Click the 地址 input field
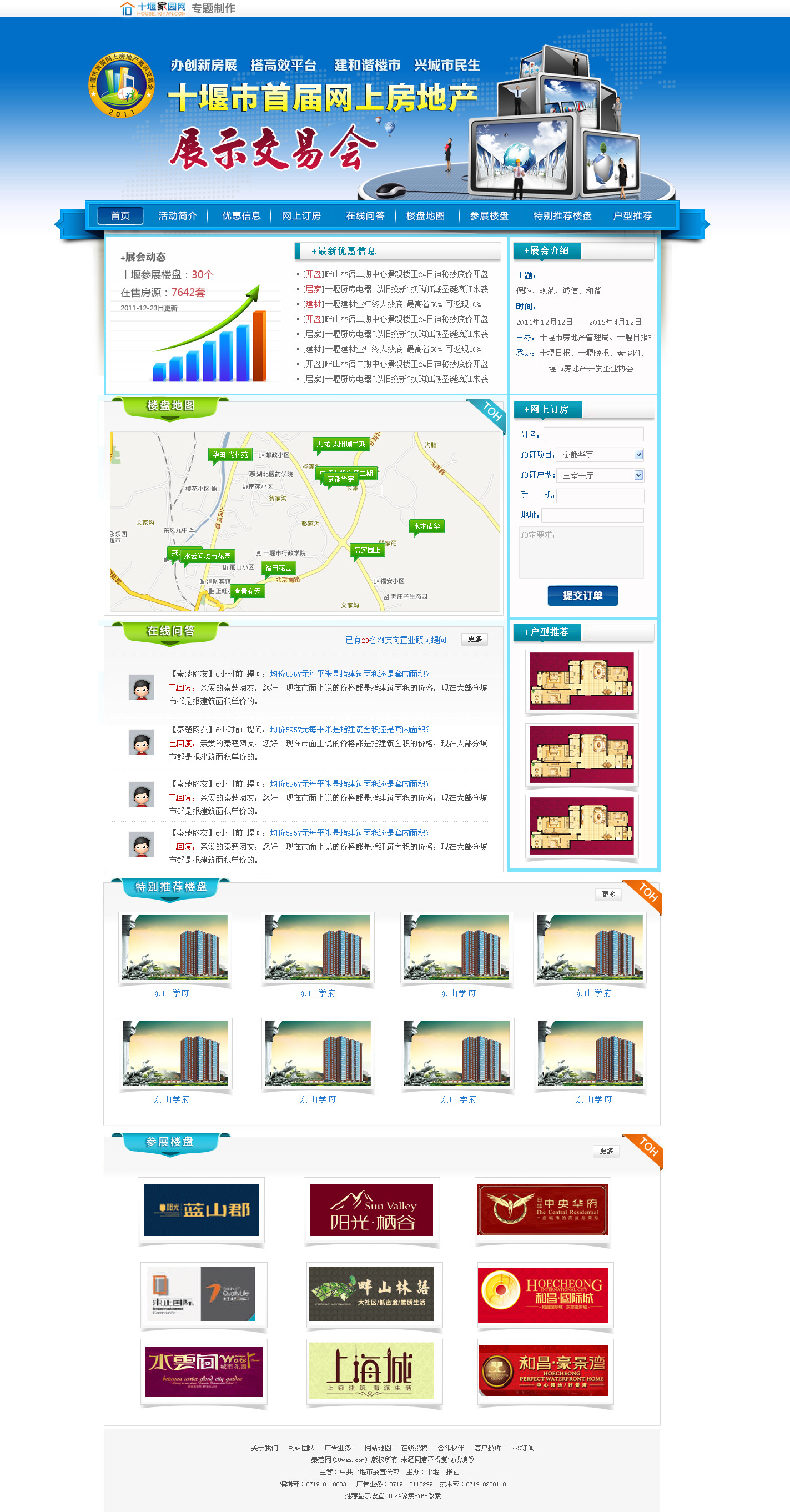Image resolution: width=790 pixels, height=1512 pixels. [592, 515]
